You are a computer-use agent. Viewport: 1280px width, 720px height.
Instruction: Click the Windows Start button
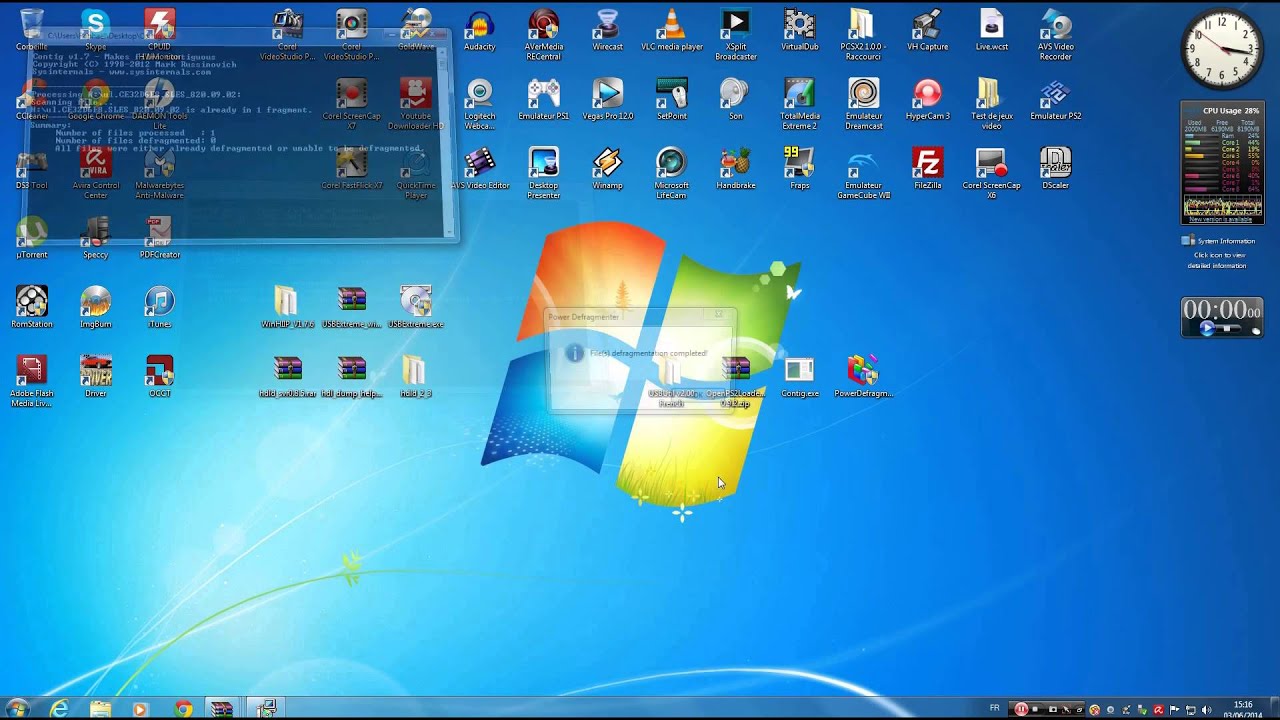[17, 708]
